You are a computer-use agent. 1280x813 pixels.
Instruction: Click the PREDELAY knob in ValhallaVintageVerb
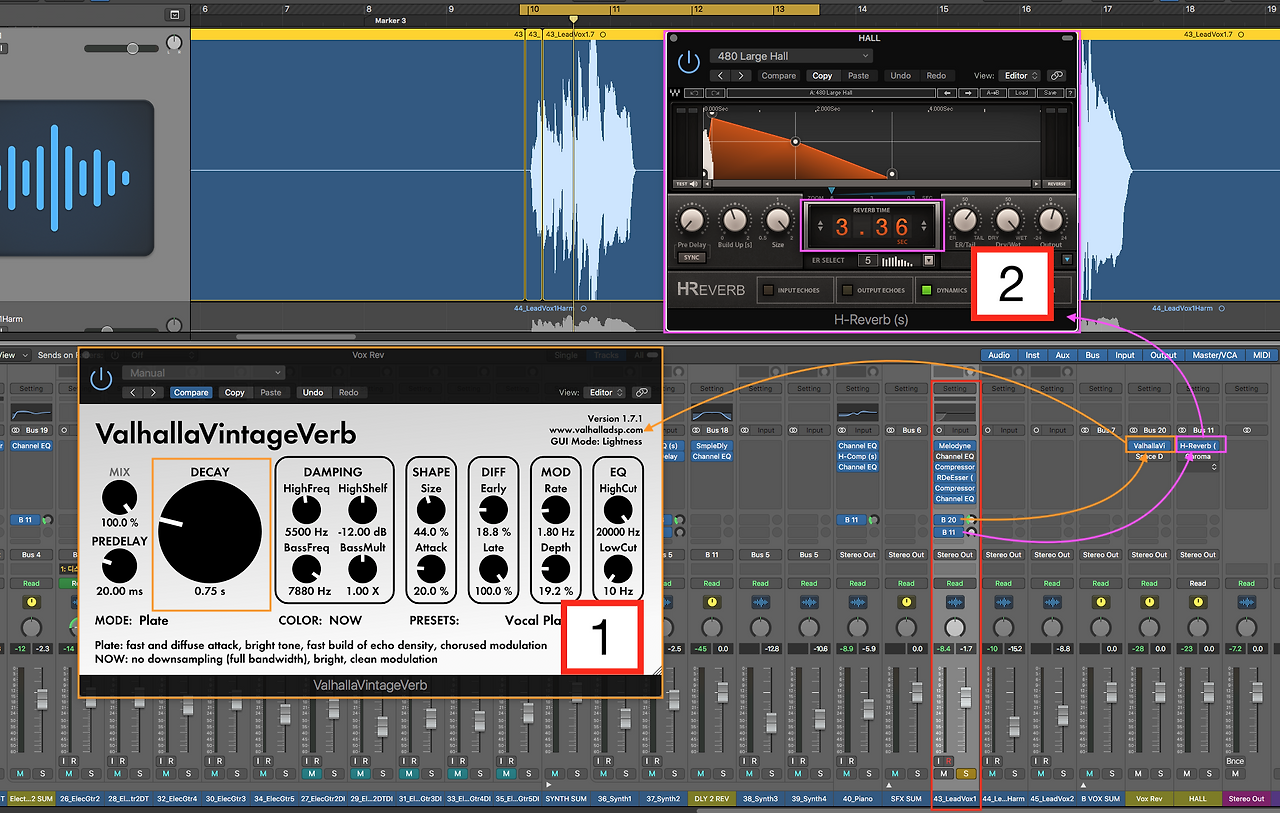point(119,567)
